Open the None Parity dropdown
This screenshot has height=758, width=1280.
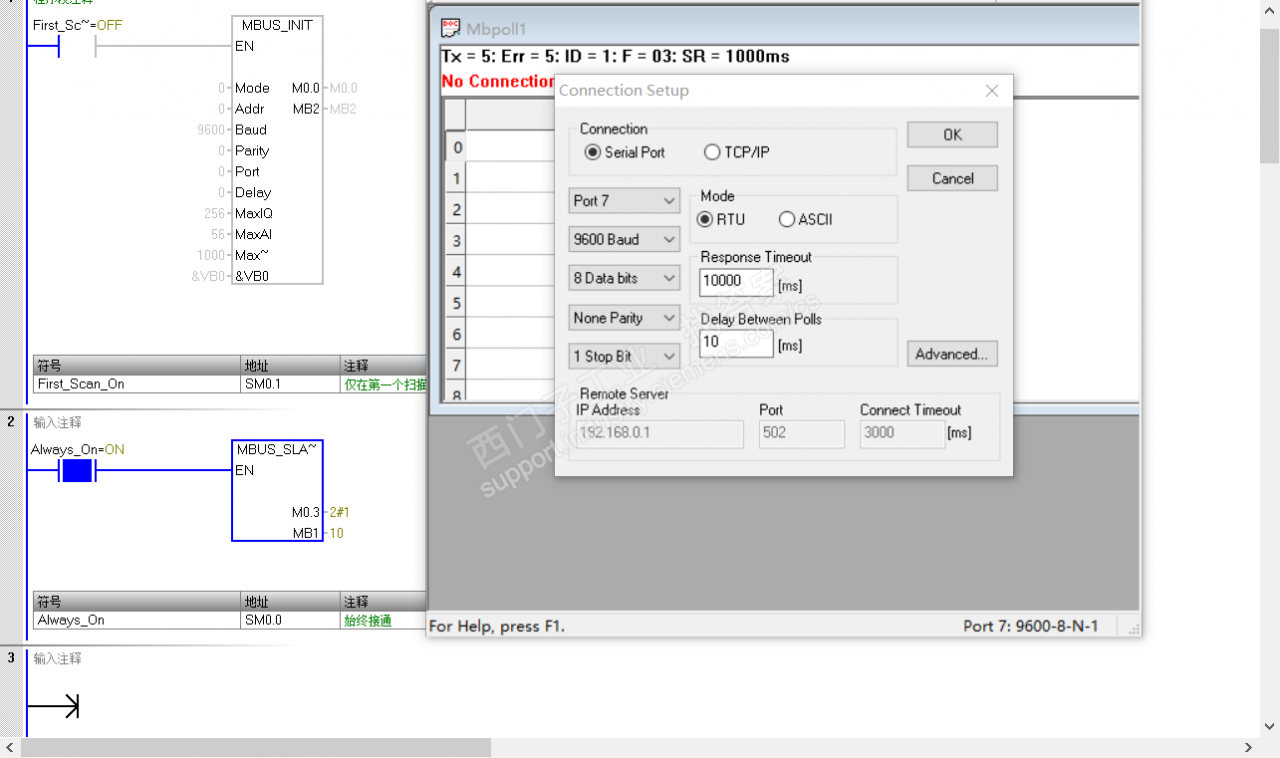coord(624,318)
